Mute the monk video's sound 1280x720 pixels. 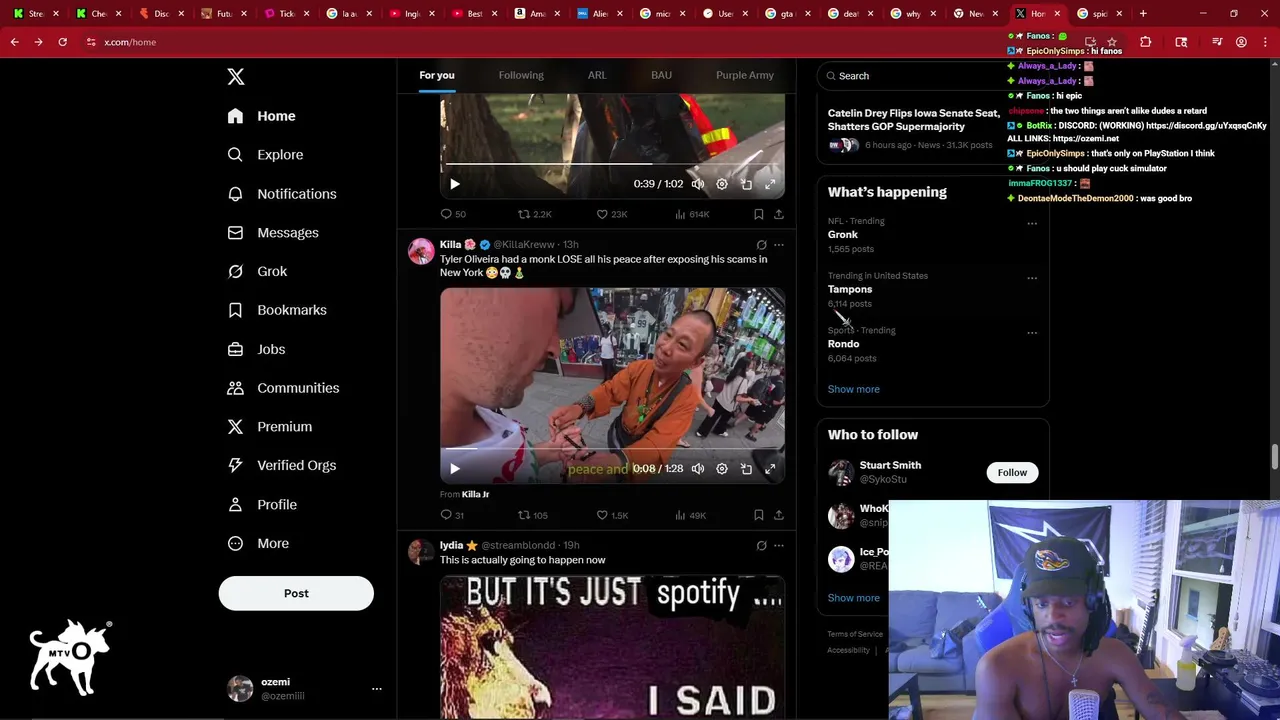697,469
